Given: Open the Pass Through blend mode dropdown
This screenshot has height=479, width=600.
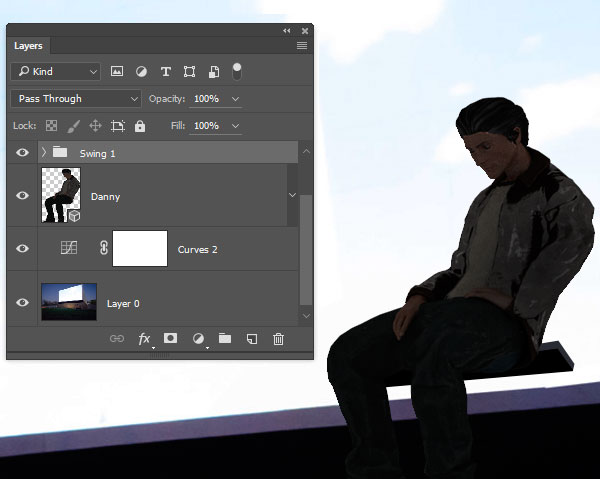Looking at the screenshot, I should point(77,99).
